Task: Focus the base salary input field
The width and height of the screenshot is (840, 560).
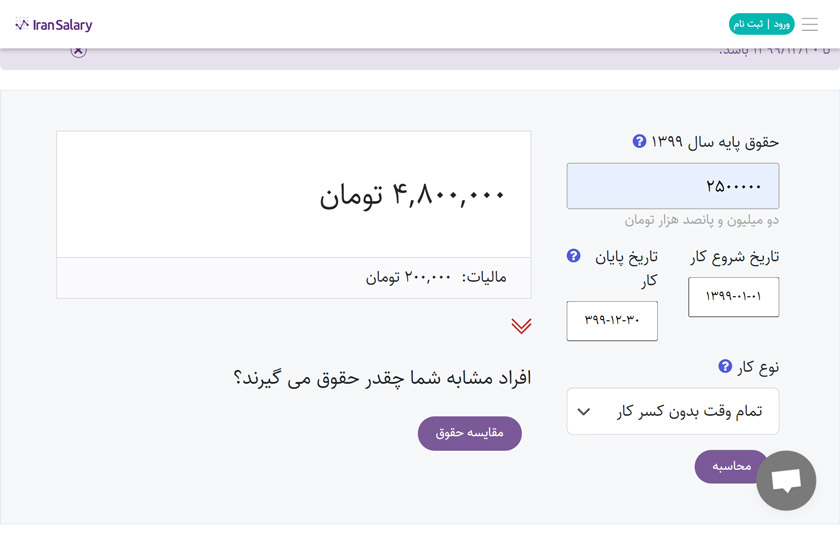Action: (672, 186)
